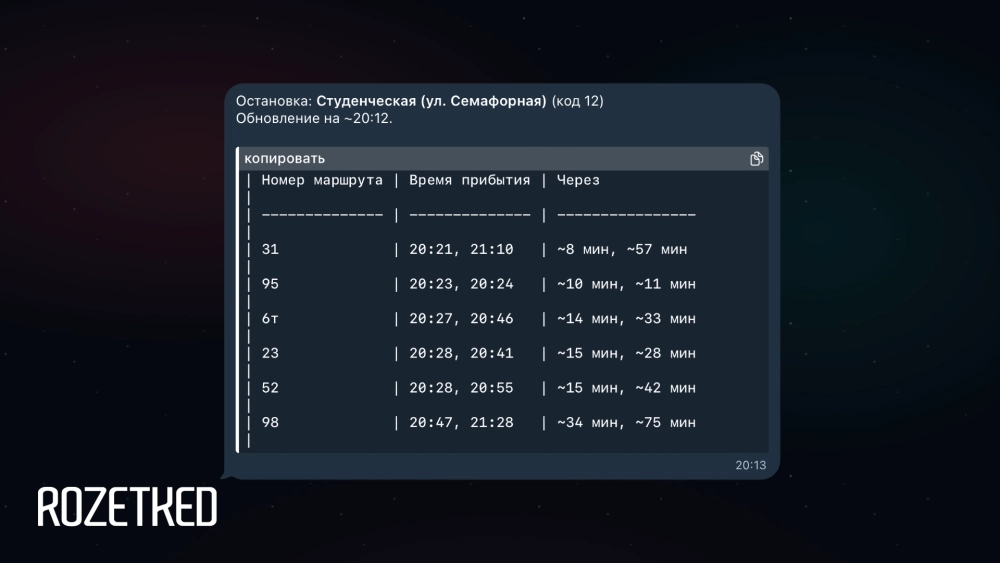This screenshot has width=1000, height=563.
Task: Click the copy icon in code block header
Action: (757, 159)
